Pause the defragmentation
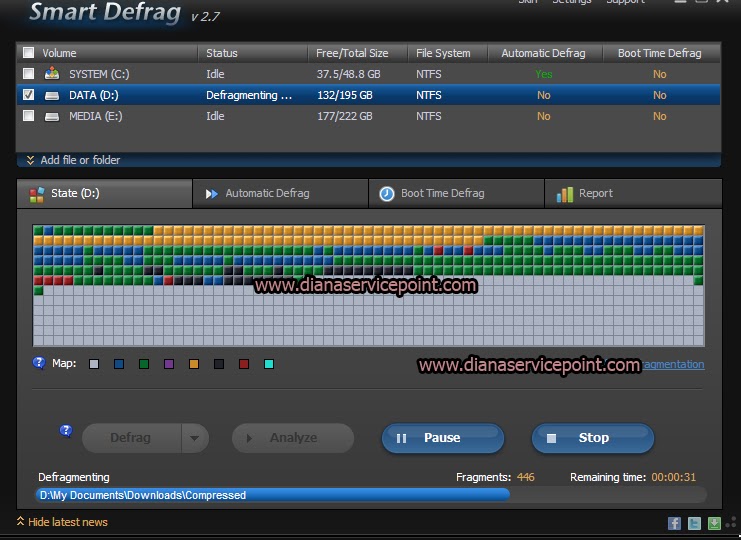The width and height of the screenshot is (741, 540). [443, 438]
